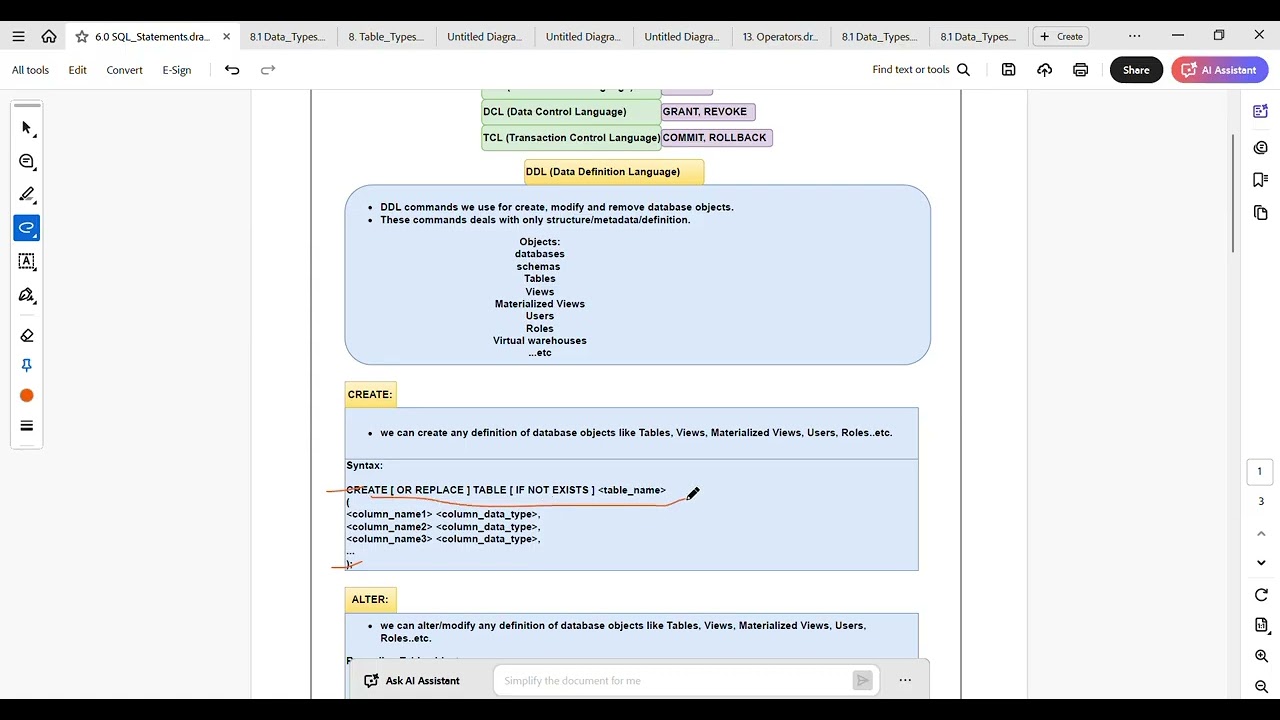1280x720 pixels.
Task: Go to Acrobat Home
Action: point(49,36)
